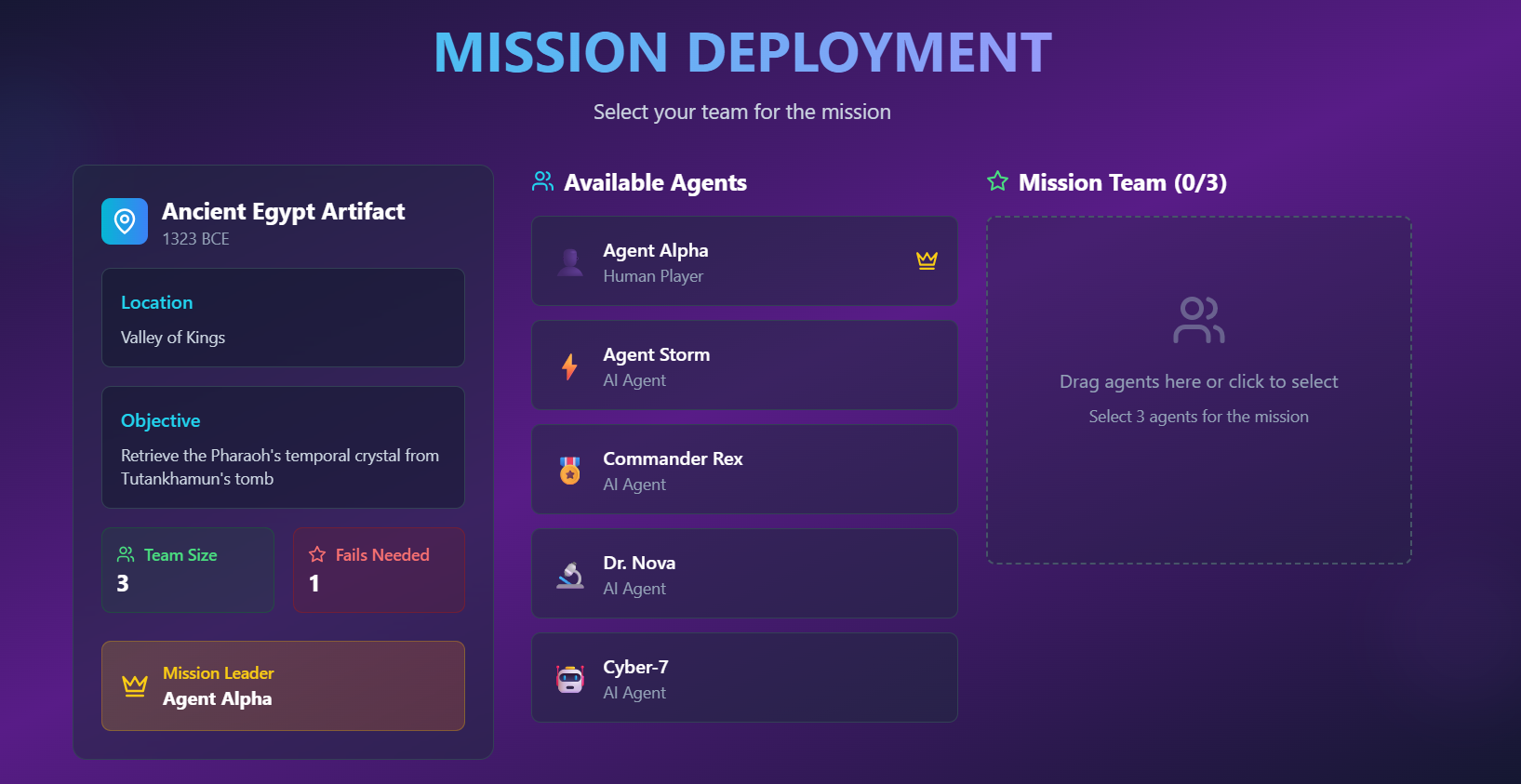Click Cyber-7's robot face icon
Viewport: 1521px width, 784px height.
570,679
